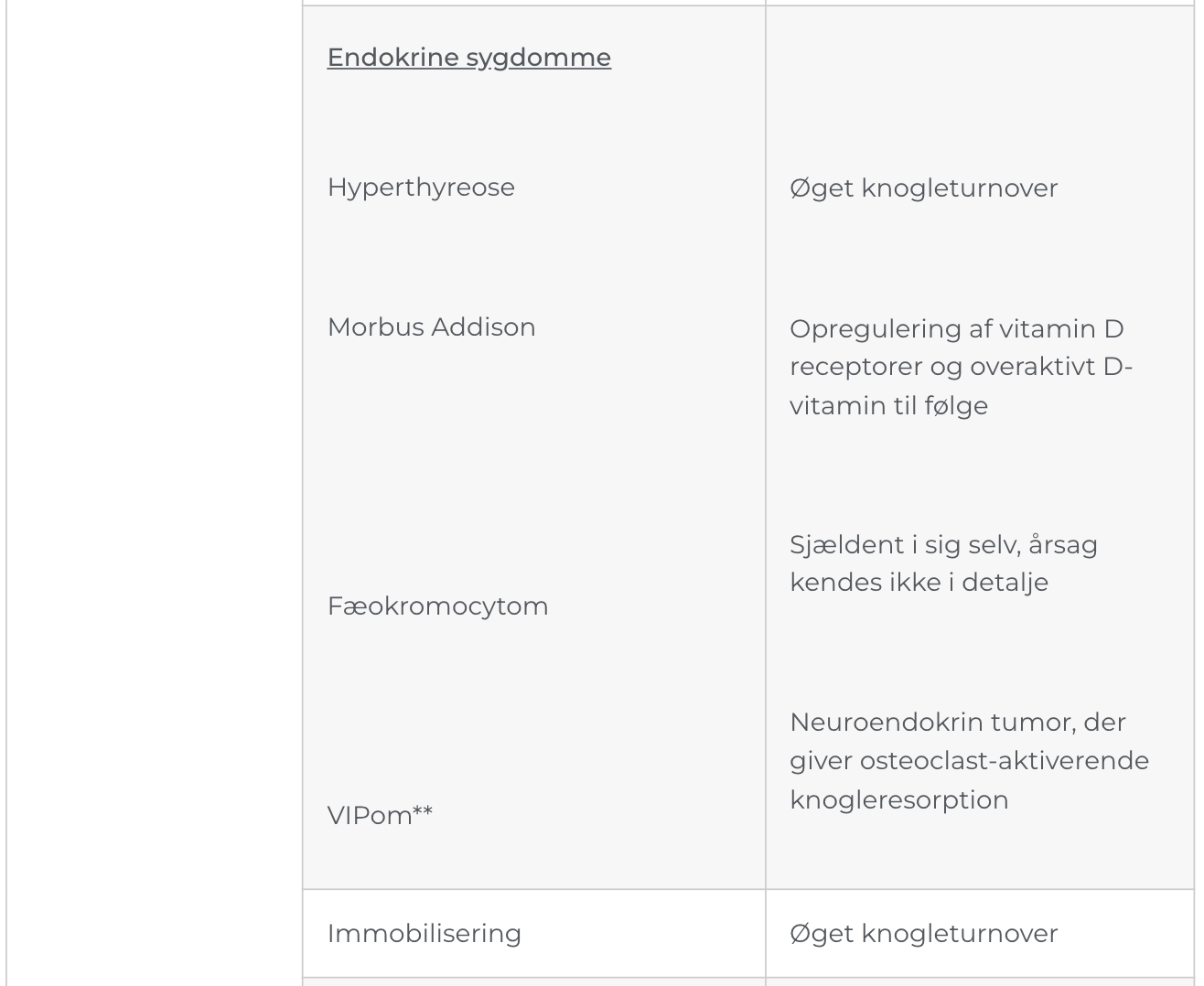Click the double asterisk after VIPom

[x=422, y=811]
